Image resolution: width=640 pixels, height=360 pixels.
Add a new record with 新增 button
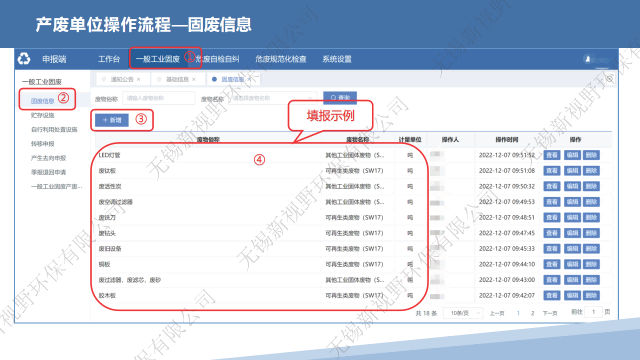click(x=112, y=120)
